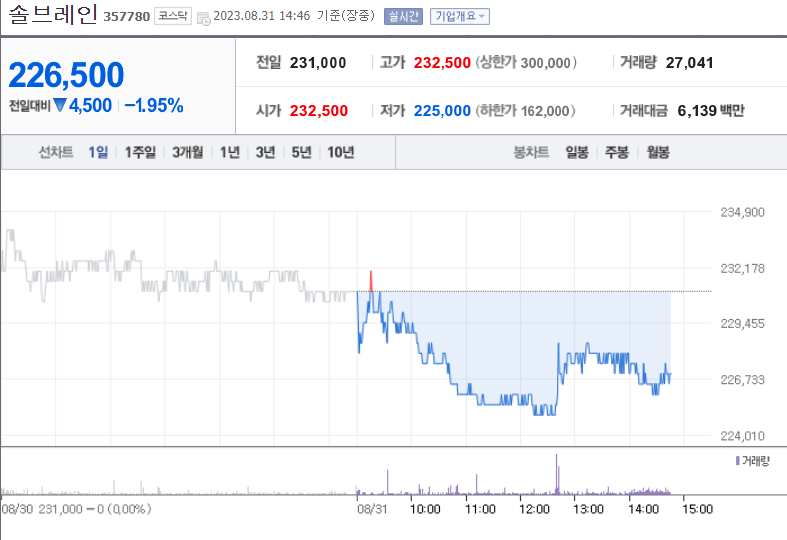The image size is (787, 540).
Task: Click the tallest volume bar near 12:40
Action: [x=556, y=474]
